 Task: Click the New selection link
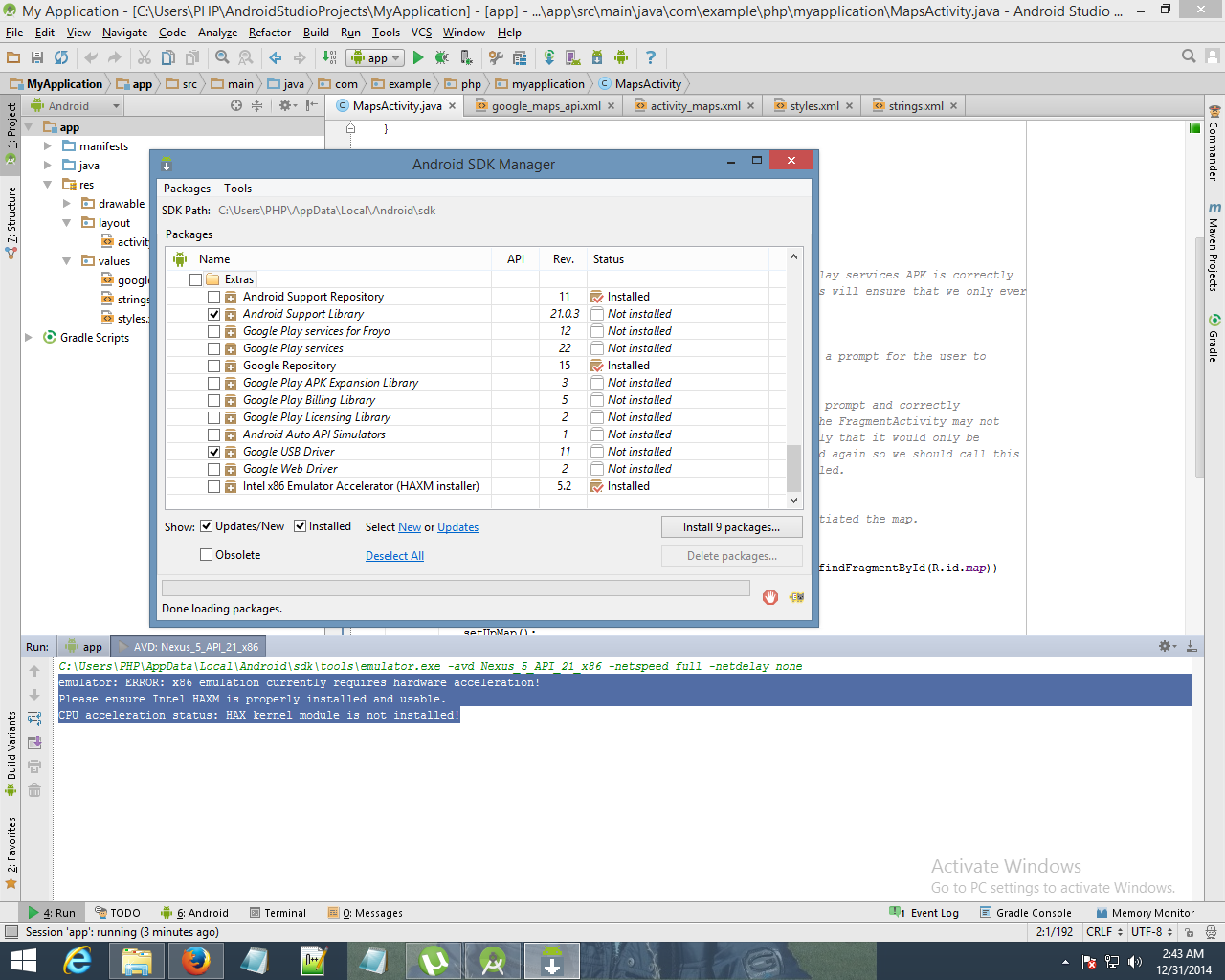410,527
